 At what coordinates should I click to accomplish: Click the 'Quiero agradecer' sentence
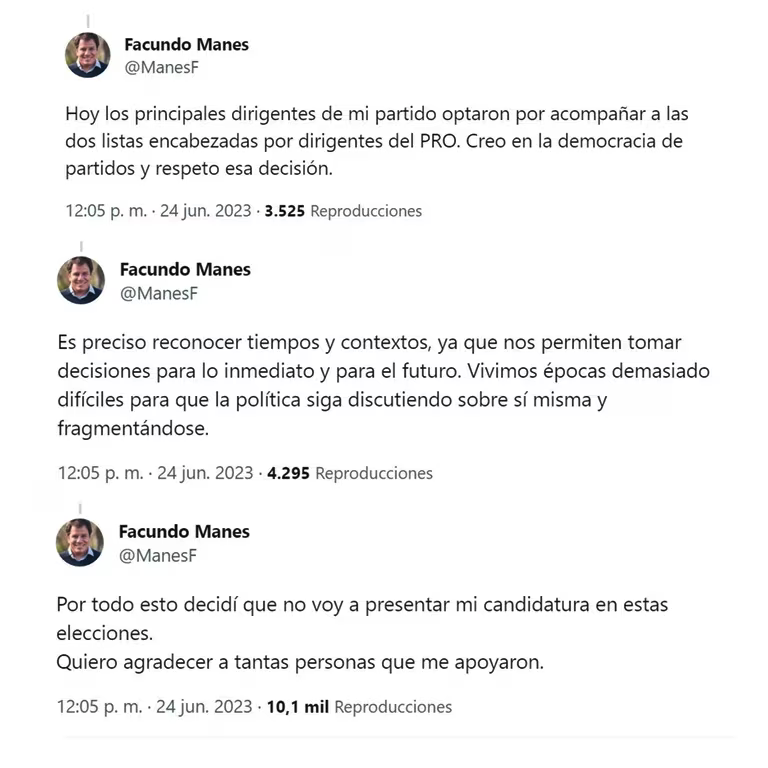(x=300, y=662)
